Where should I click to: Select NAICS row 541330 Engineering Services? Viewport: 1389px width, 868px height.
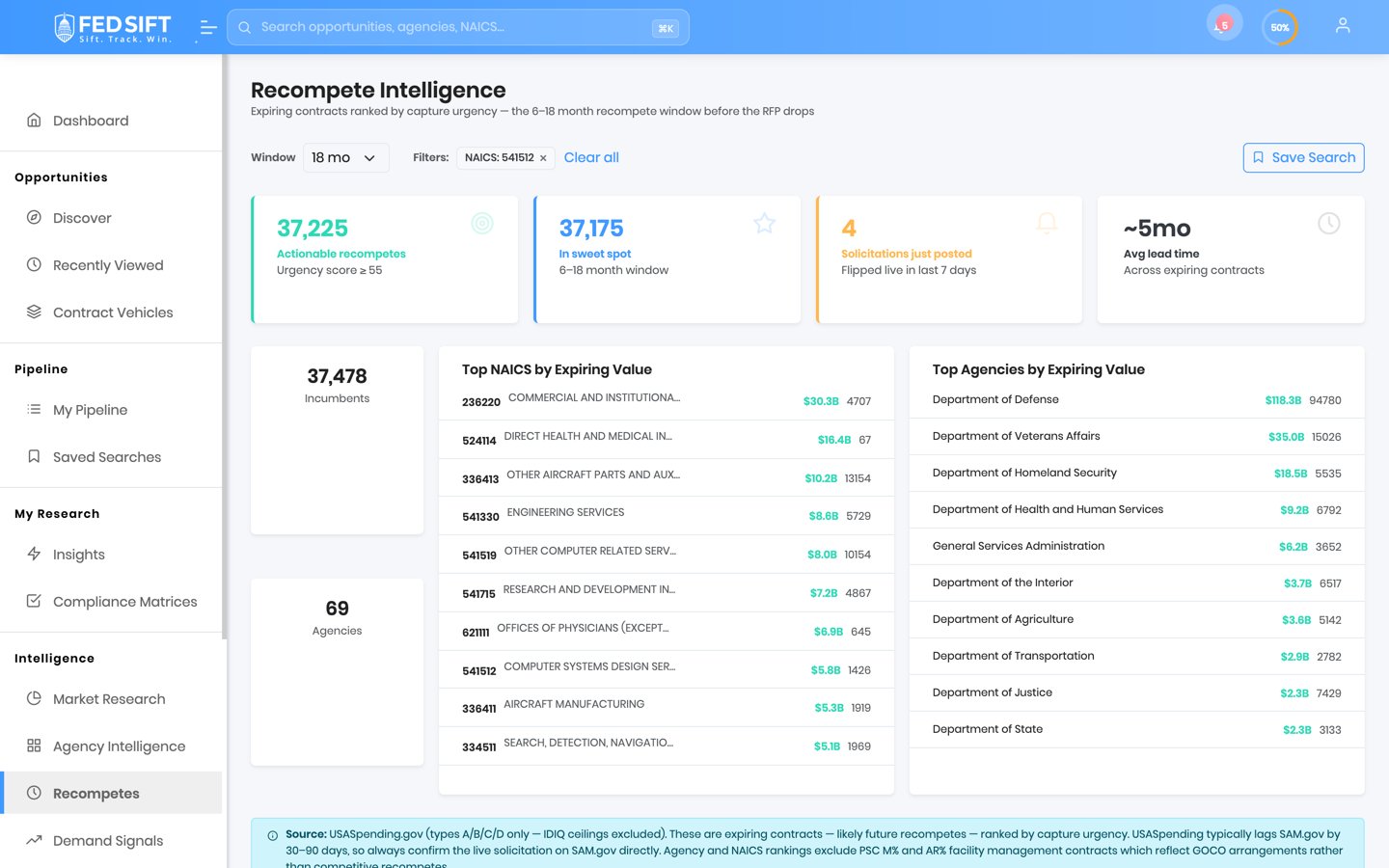click(x=667, y=516)
